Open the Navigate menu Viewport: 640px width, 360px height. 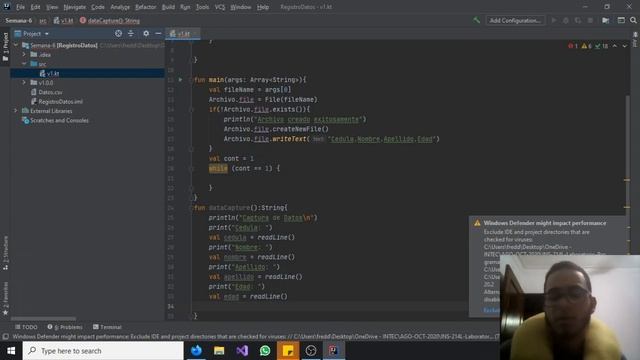(75, 7)
